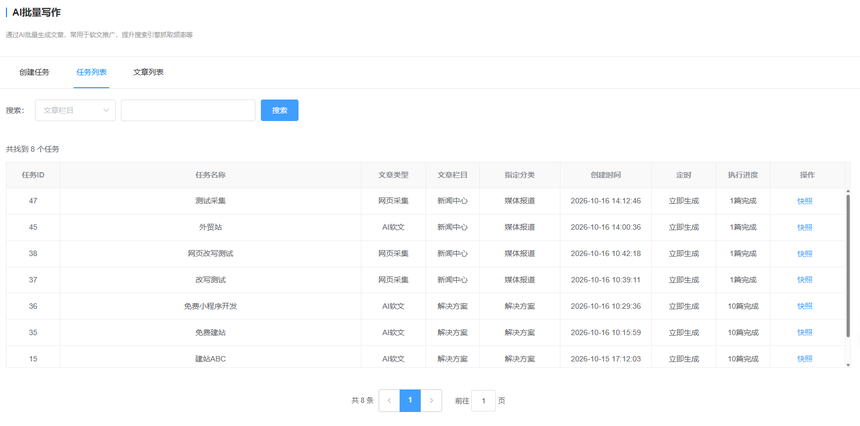Open 快照 for task 36 免费小程序开发
The width and height of the screenshot is (860, 426).
(x=805, y=306)
